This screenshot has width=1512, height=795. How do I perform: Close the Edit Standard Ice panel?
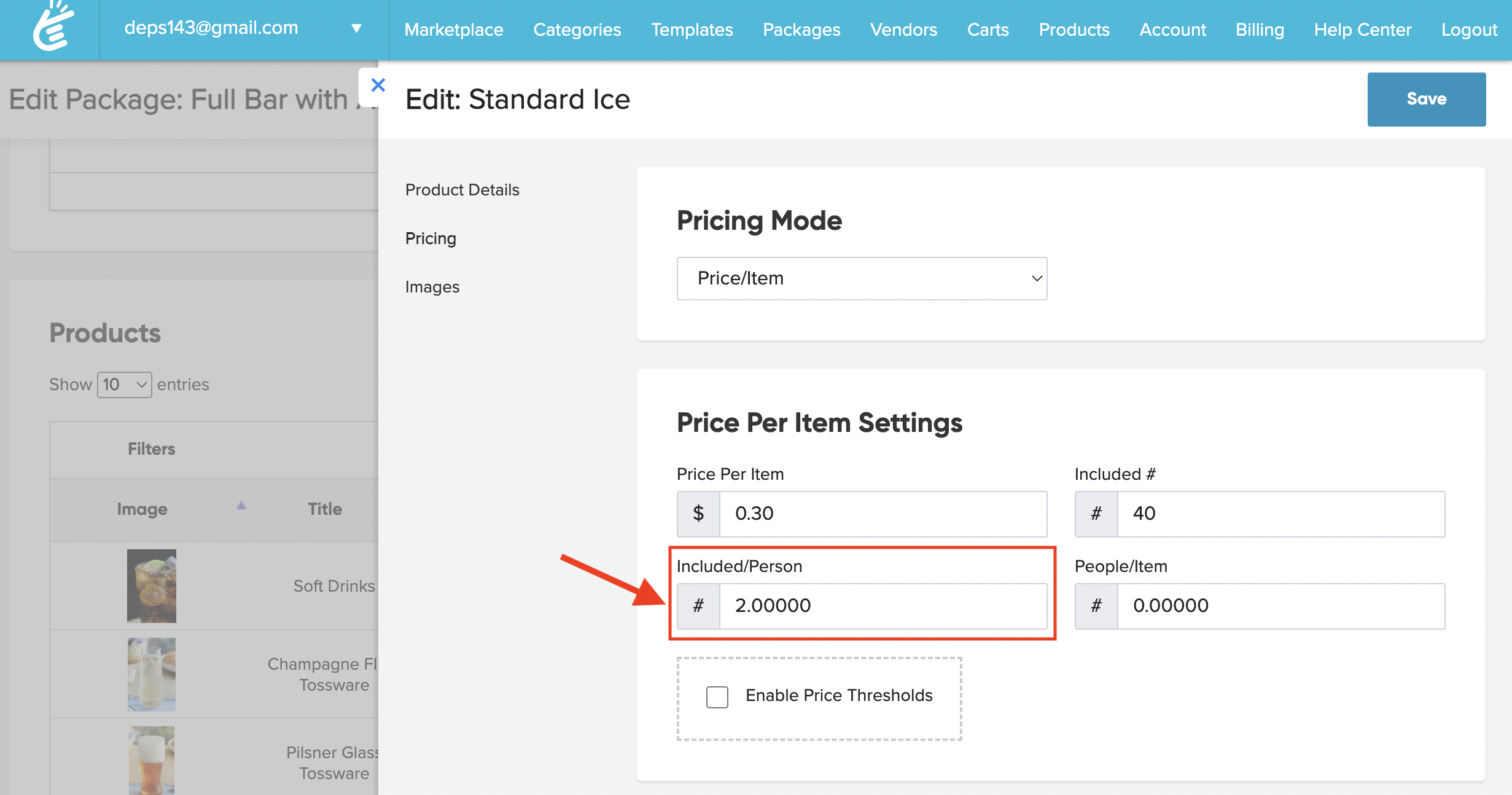[x=378, y=85]
